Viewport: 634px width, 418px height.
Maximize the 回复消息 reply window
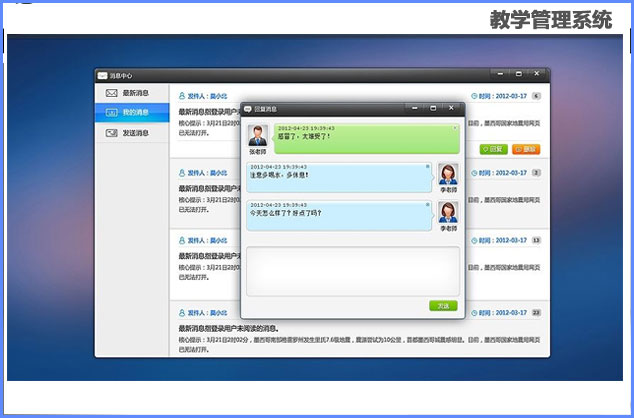(x=433, y=107)
